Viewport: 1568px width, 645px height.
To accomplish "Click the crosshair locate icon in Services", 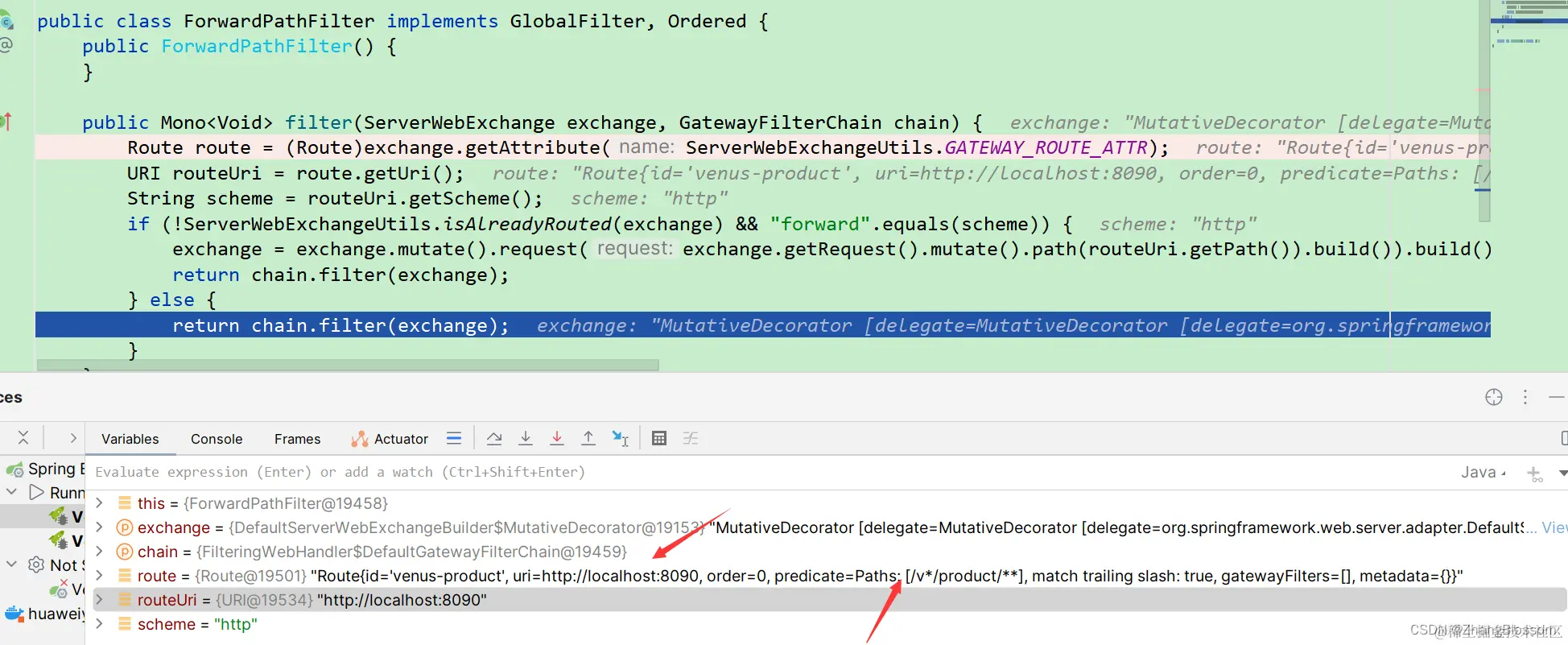I will pyautogui.click(x=1494, y=397).
